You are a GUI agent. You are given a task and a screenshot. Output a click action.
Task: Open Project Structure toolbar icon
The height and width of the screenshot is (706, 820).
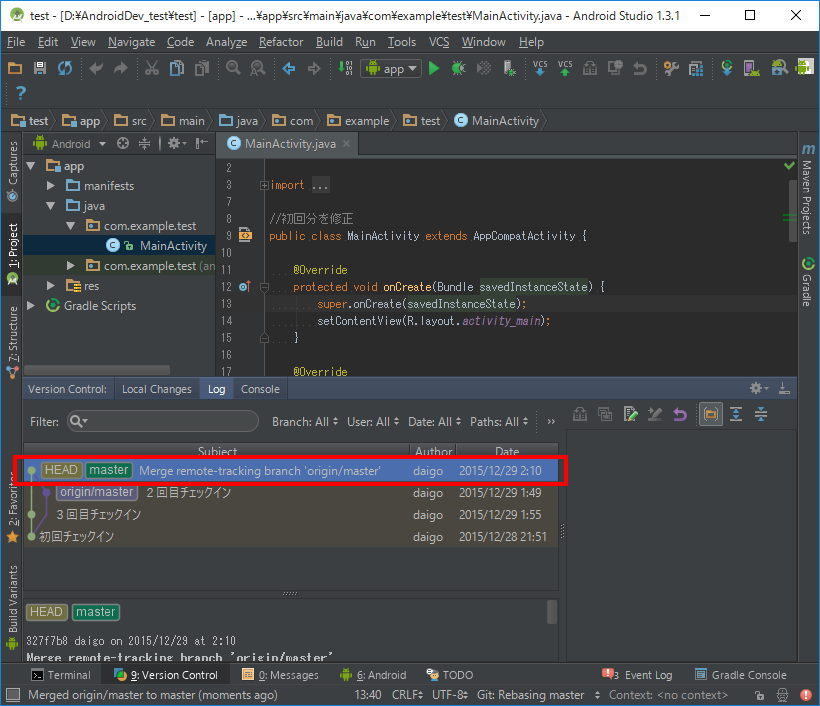click(696, 68)
